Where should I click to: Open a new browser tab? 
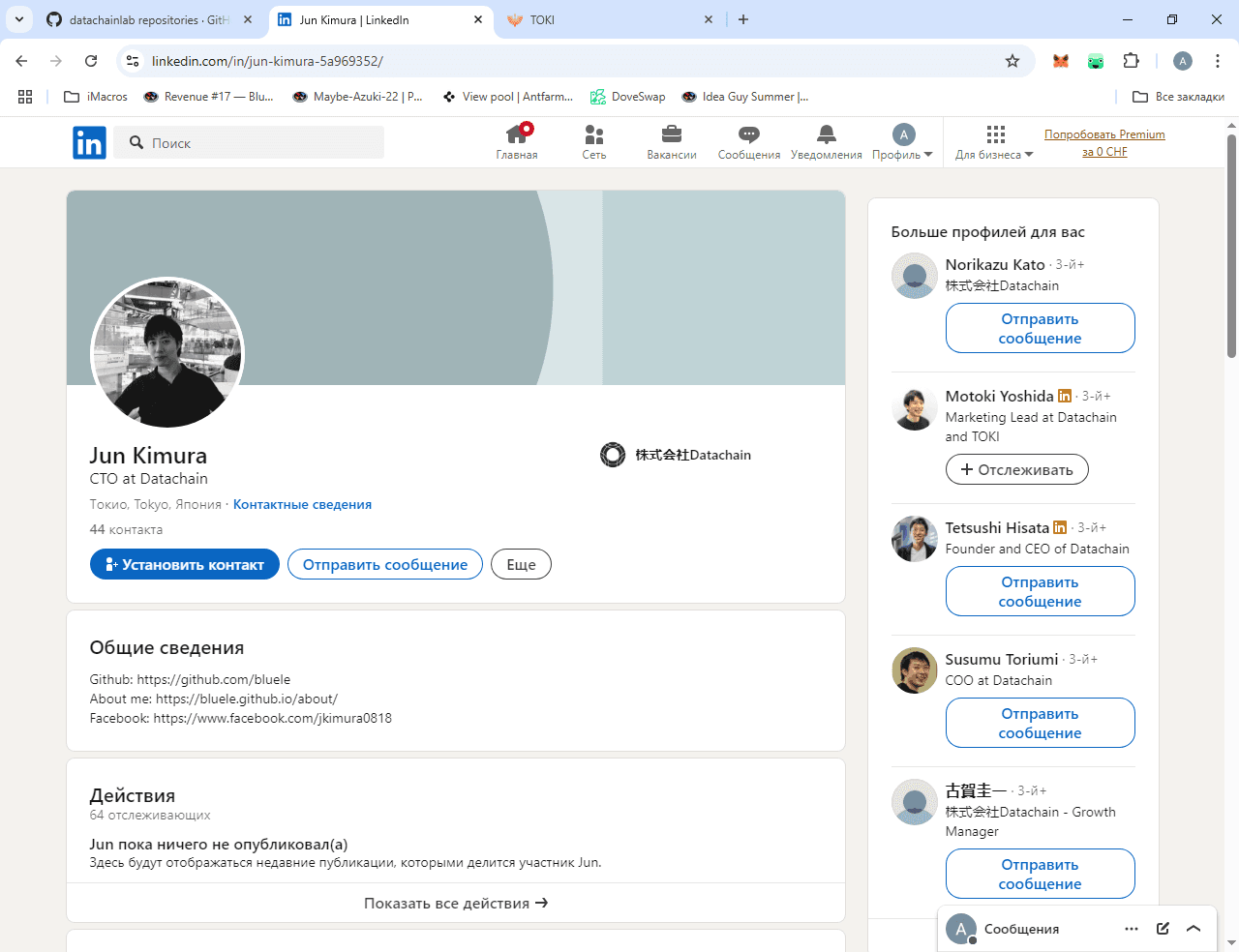pyautogui.click(x=743, y=19)
